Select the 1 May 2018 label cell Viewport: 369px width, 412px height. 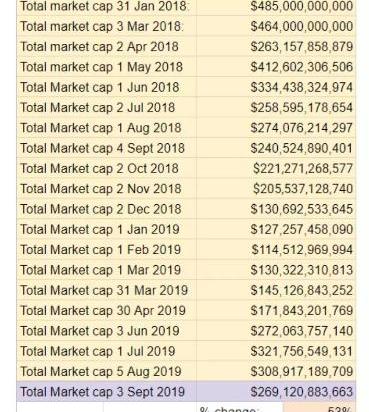(x=107, y=67)
